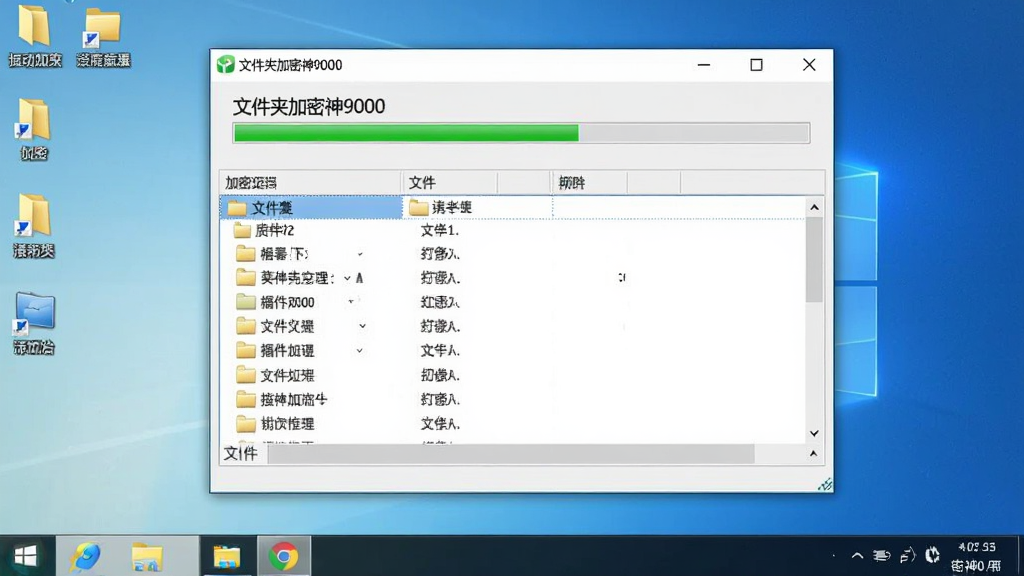
Task: Open Internet Explorer from the taskbar
Action: [x=86, y=556]
